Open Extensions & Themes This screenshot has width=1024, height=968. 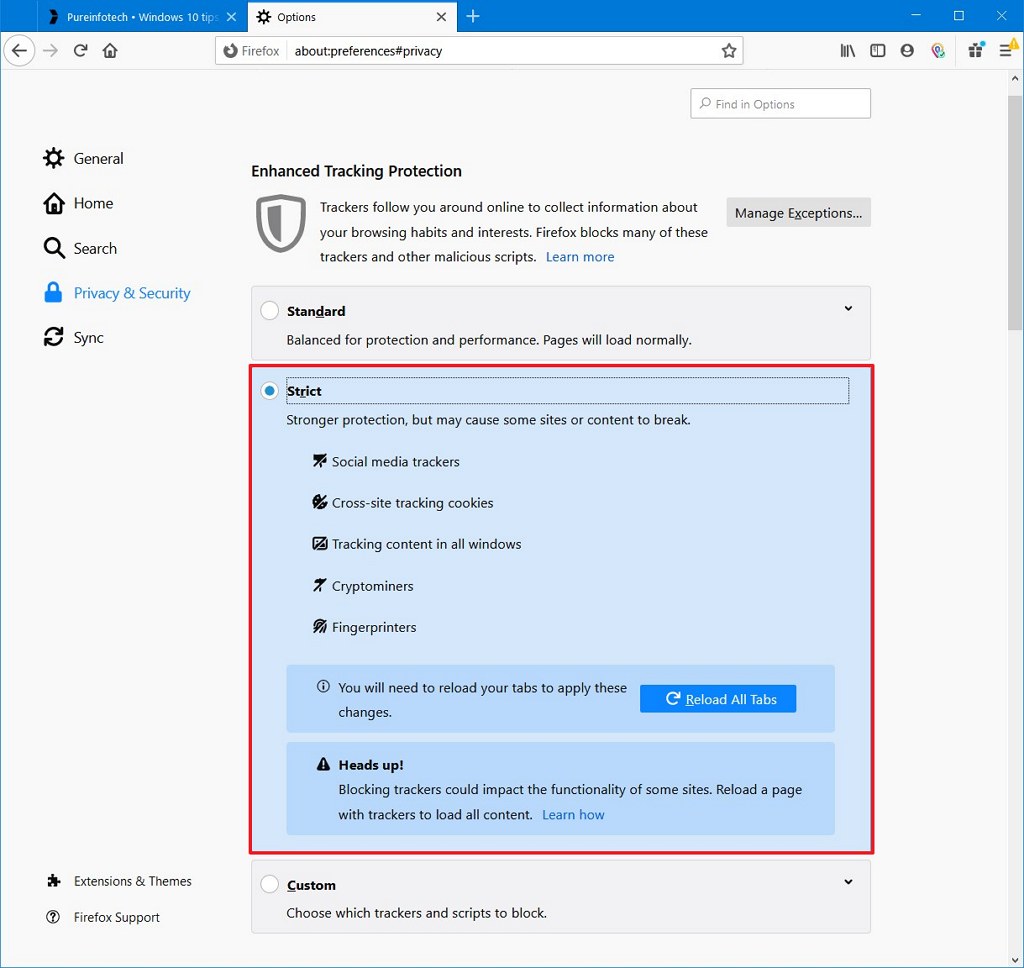coord(132,881)
